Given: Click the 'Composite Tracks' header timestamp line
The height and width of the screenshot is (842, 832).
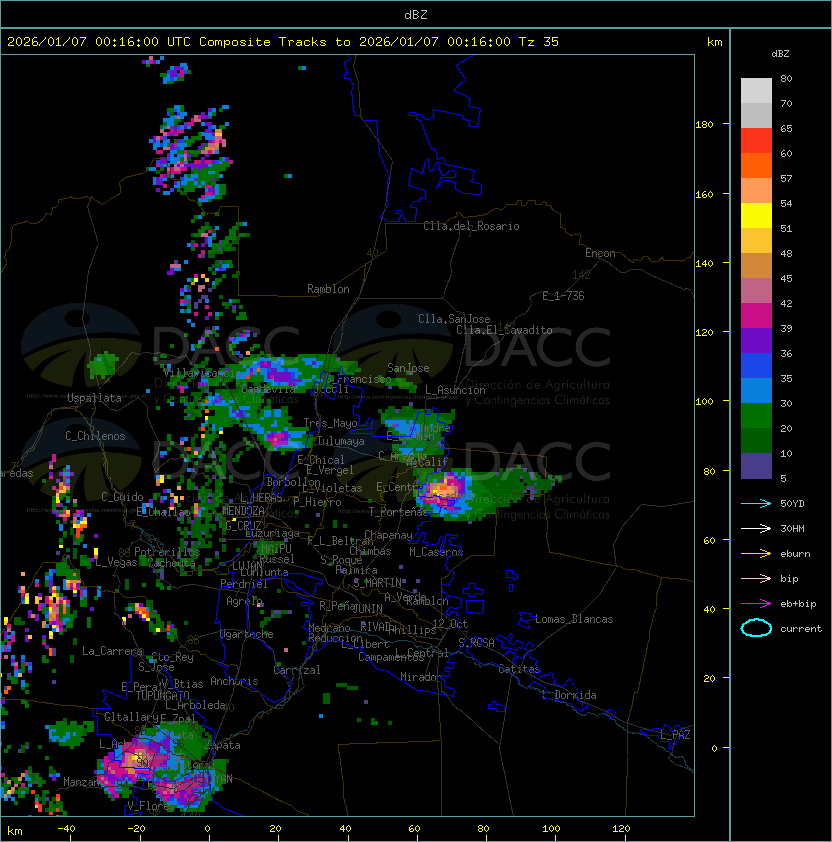Looking at the screenshot, I should tap(283, 42).
